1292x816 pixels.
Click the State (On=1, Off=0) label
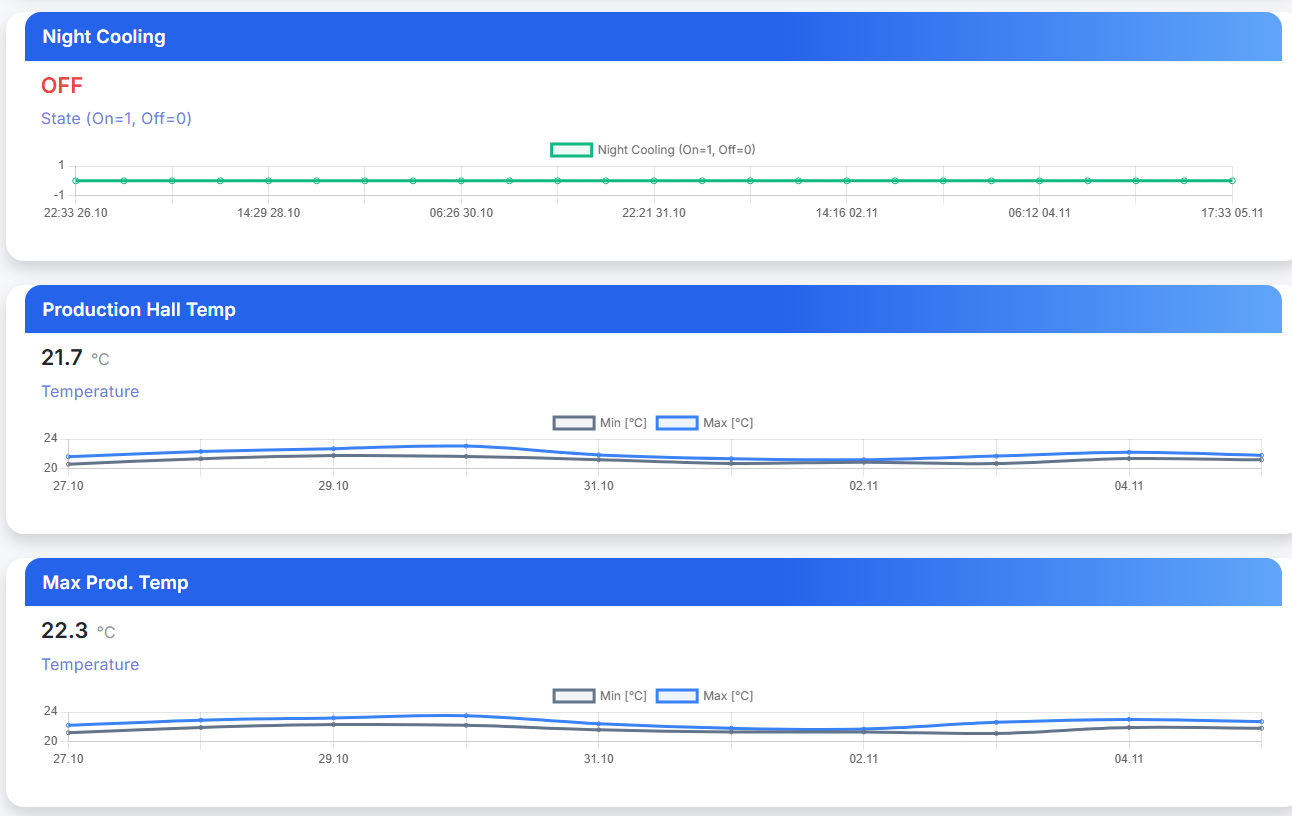[116, 119]
